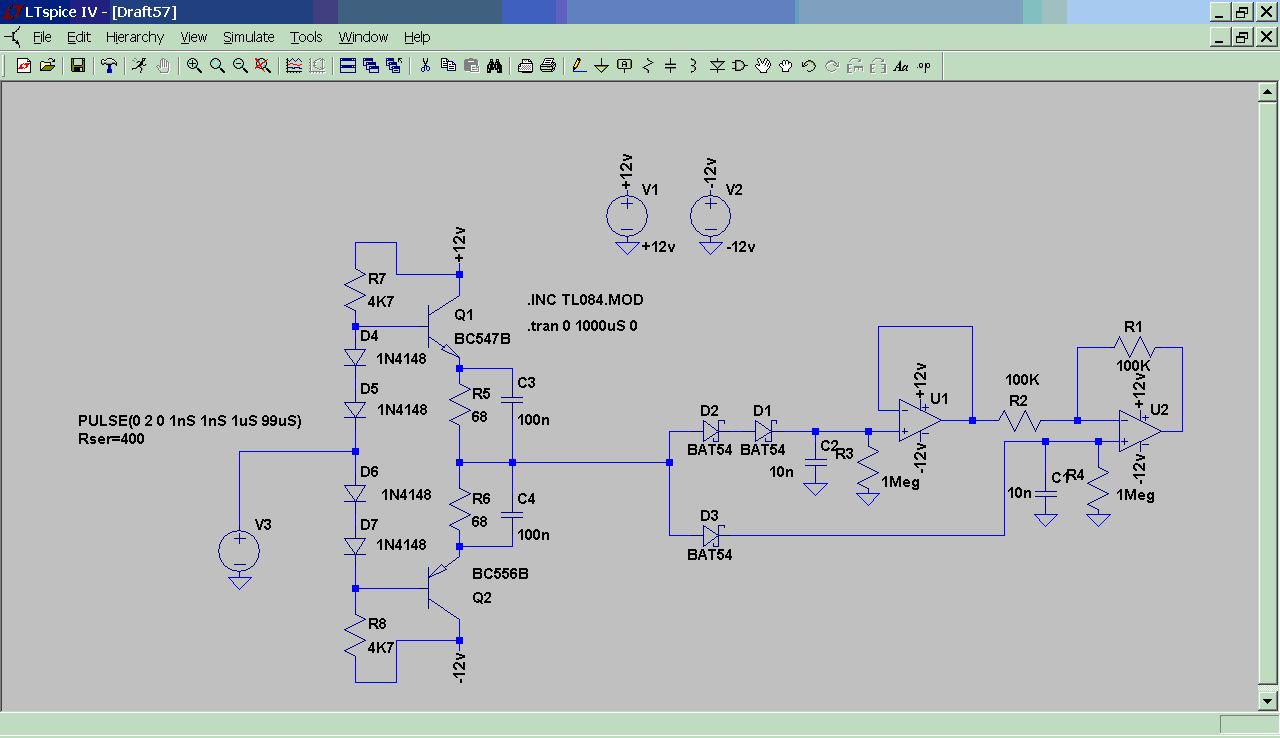1280x738 pixels.
Task: Open the Hierarchy menu
Action: pos(134,37)
